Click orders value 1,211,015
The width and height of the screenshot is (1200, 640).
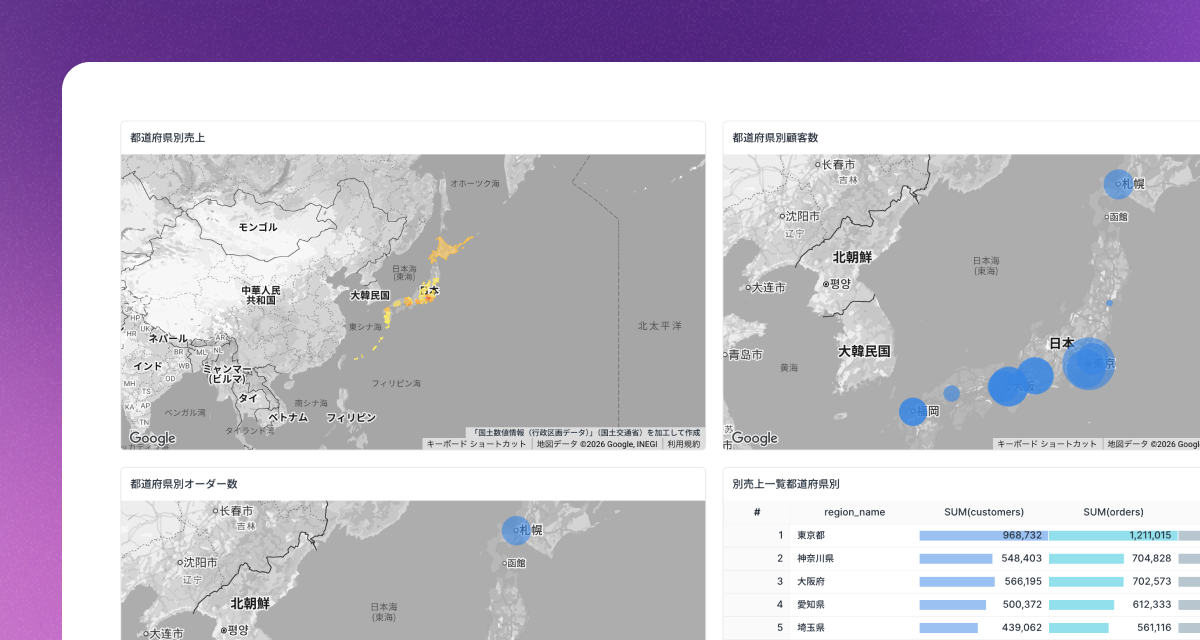[1150, 535]
